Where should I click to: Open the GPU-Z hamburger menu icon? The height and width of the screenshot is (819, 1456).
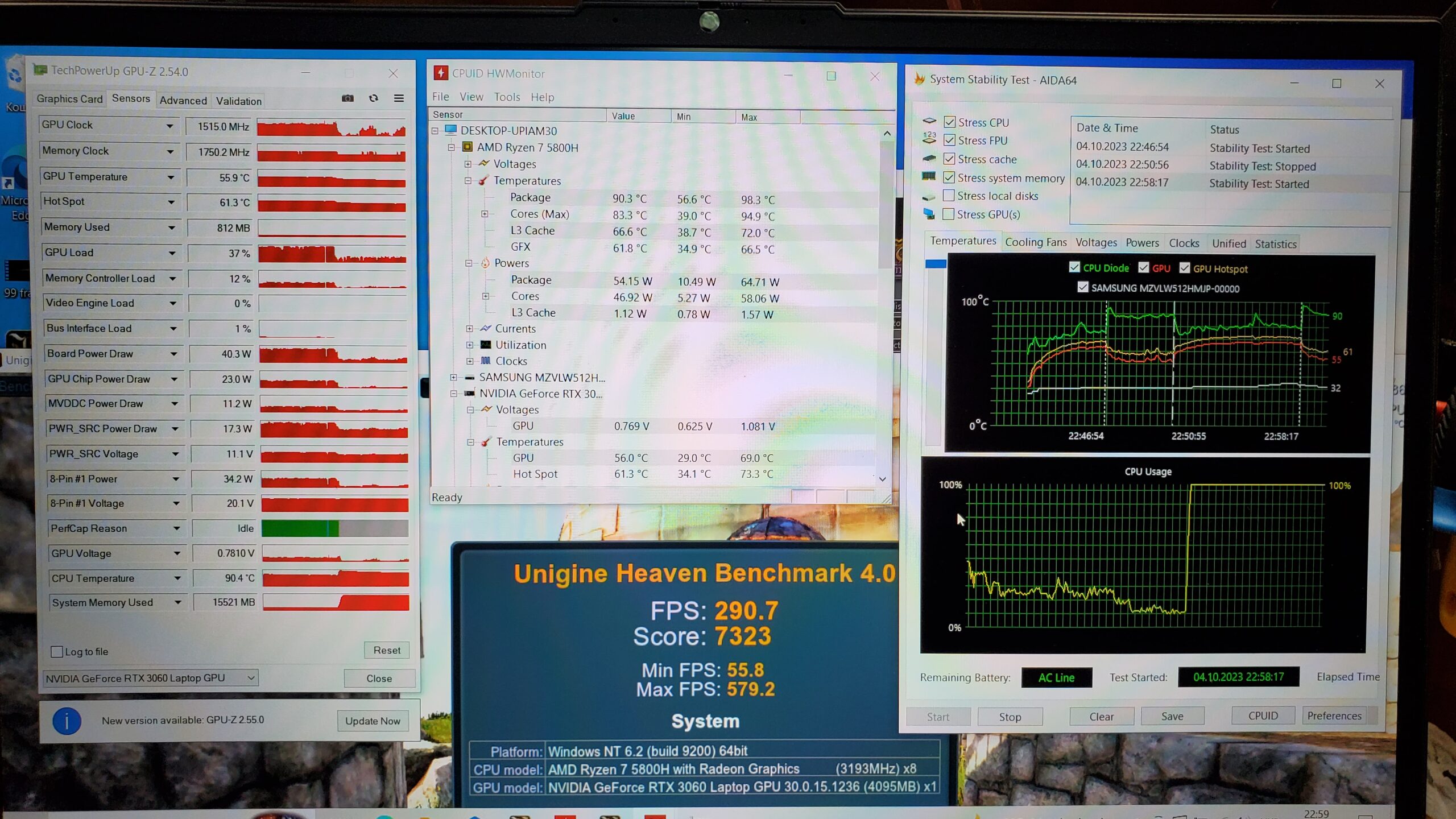[399, 98]
